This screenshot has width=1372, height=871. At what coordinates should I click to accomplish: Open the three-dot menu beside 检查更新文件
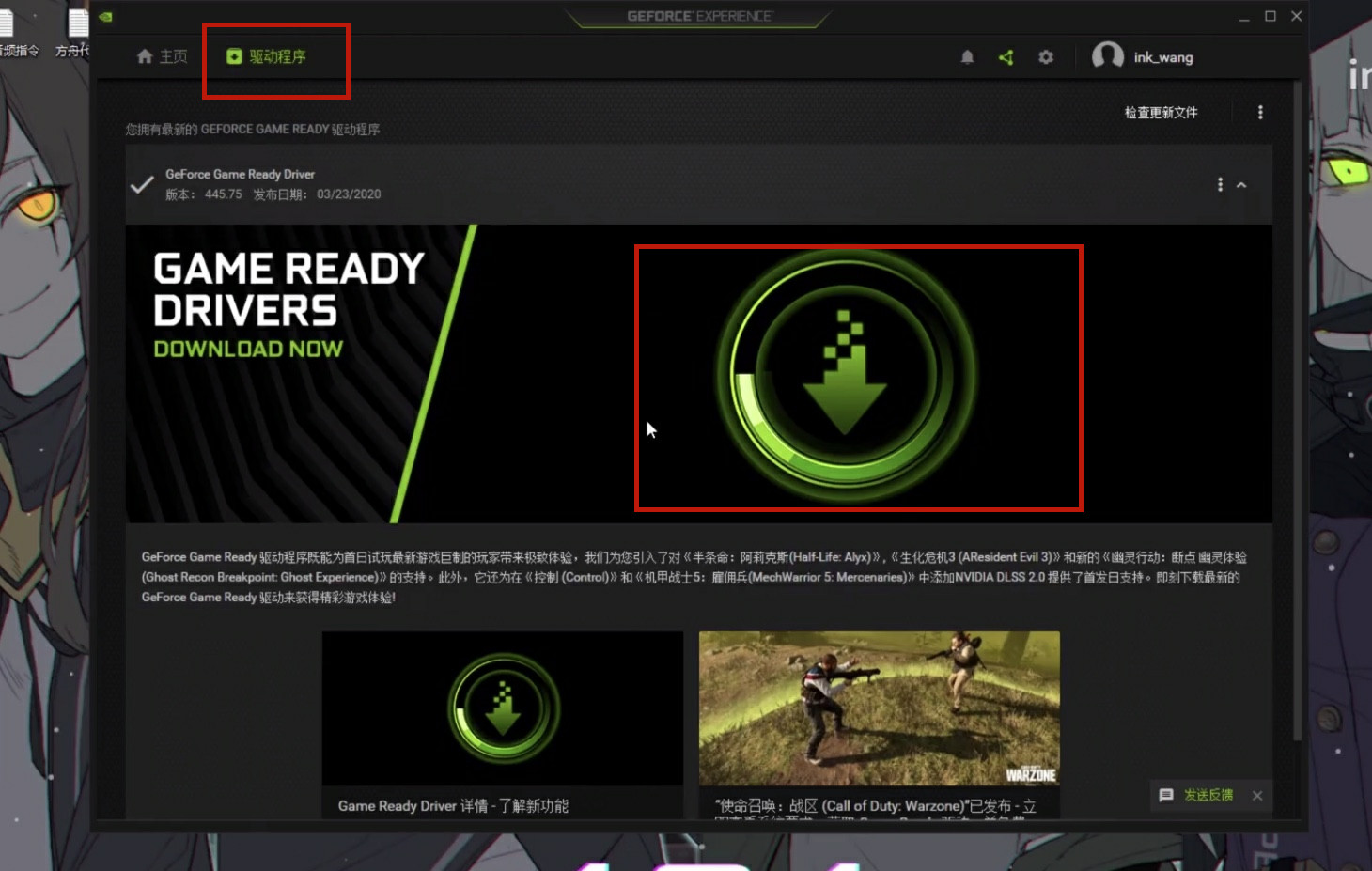tap(1260, 113)
